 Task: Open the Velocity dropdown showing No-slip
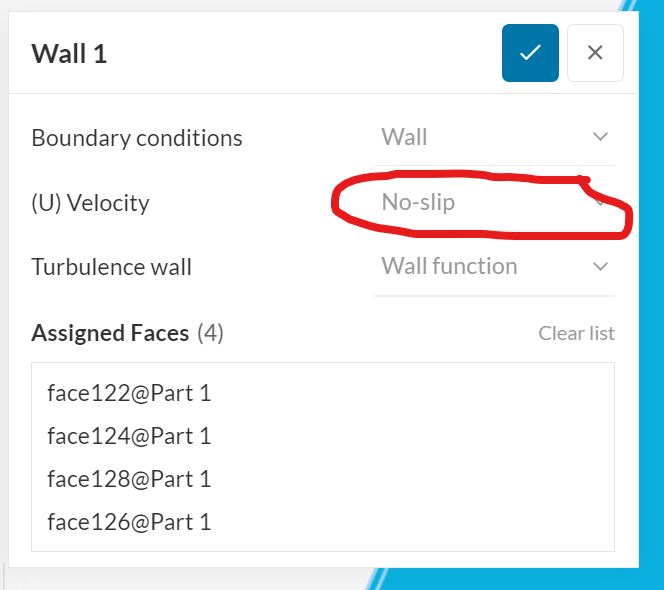[480, 203]
